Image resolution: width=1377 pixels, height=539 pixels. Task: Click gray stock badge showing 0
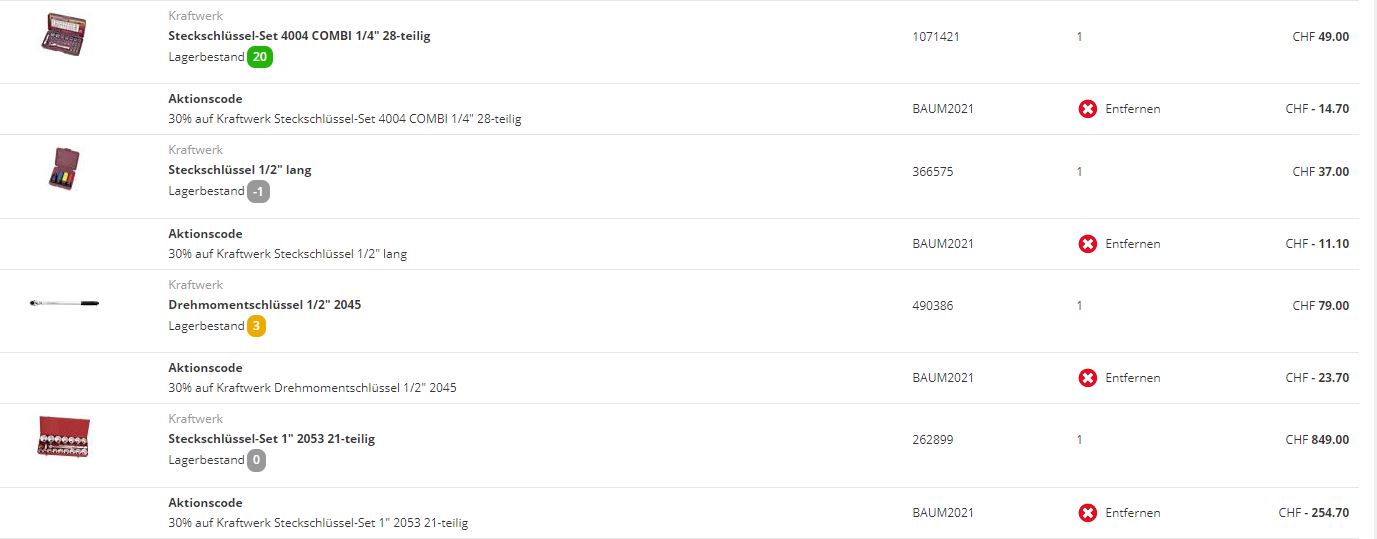[x=257, y=460]
